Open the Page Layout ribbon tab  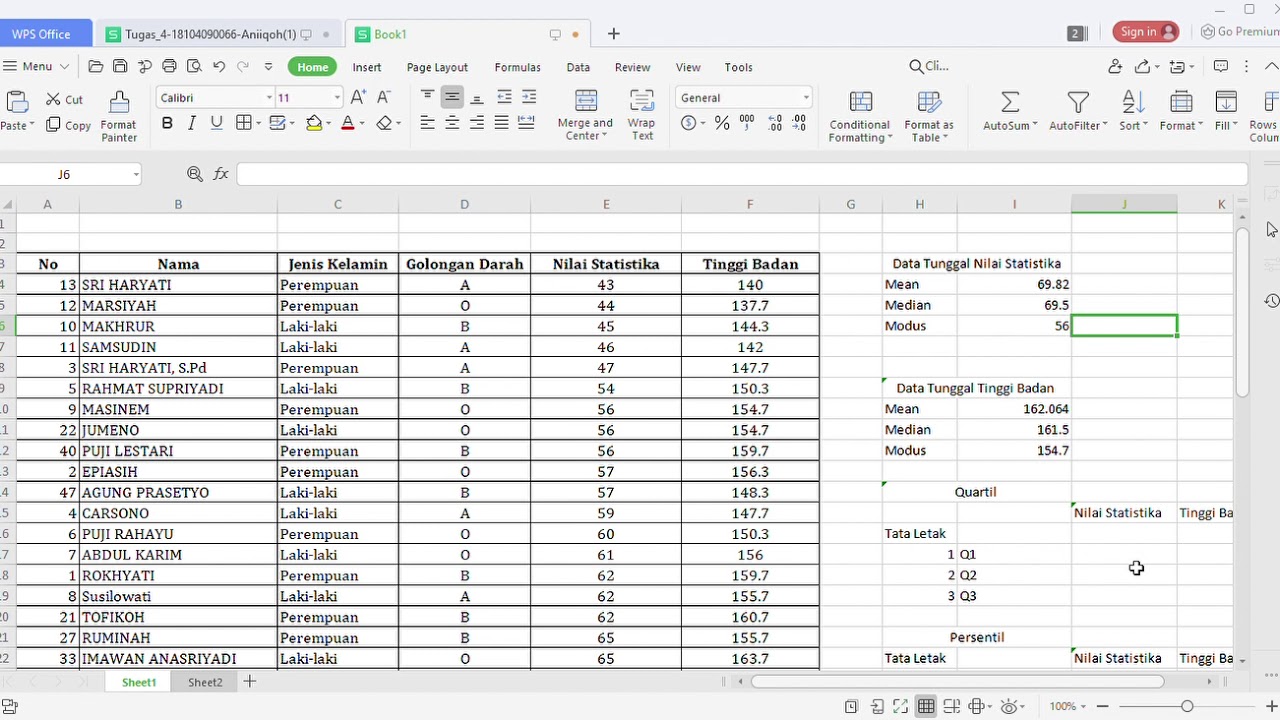[437, 67]
